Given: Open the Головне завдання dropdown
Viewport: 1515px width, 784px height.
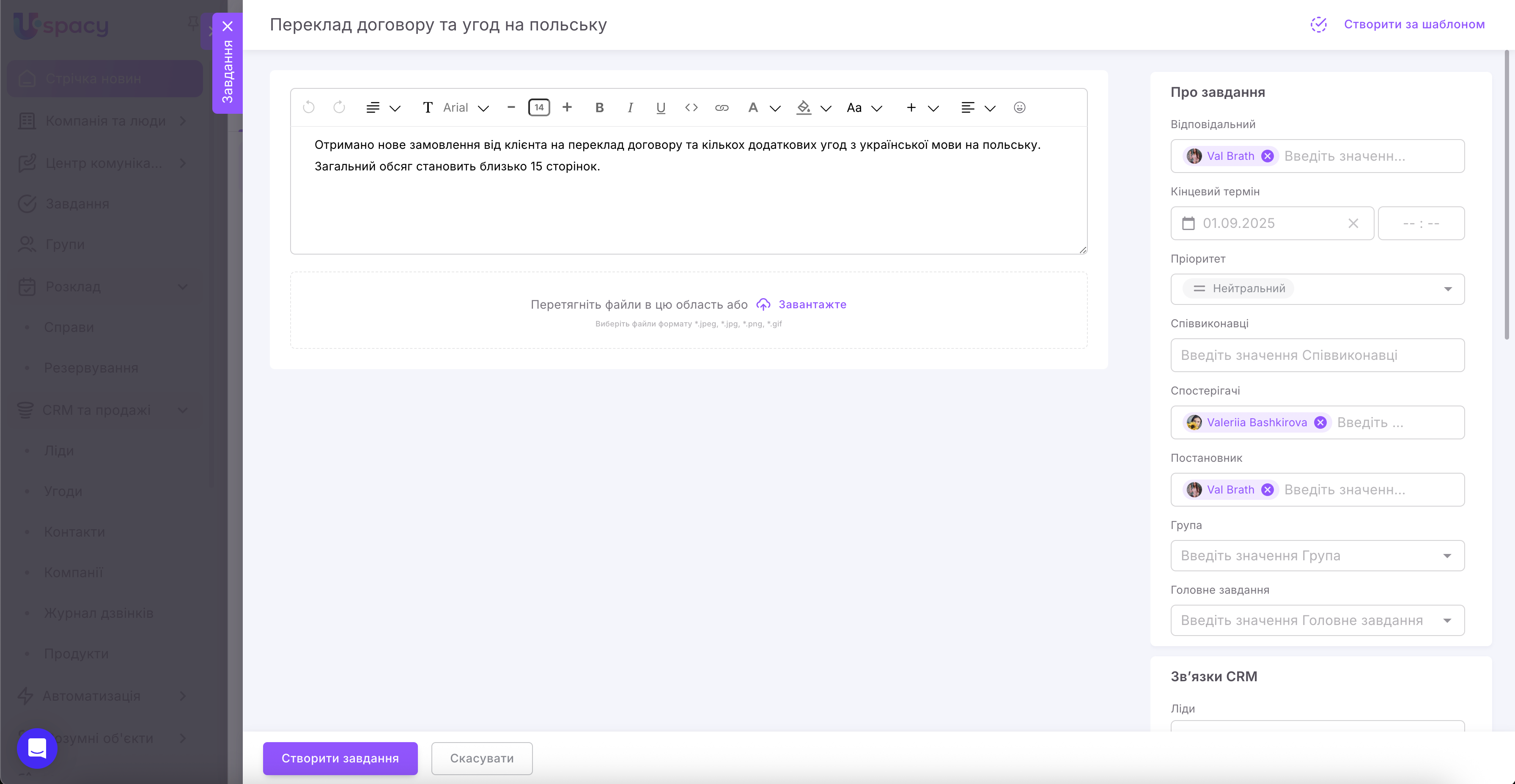Looking at the screenshot, I should pyautogui.click(x=1317, y=620).
